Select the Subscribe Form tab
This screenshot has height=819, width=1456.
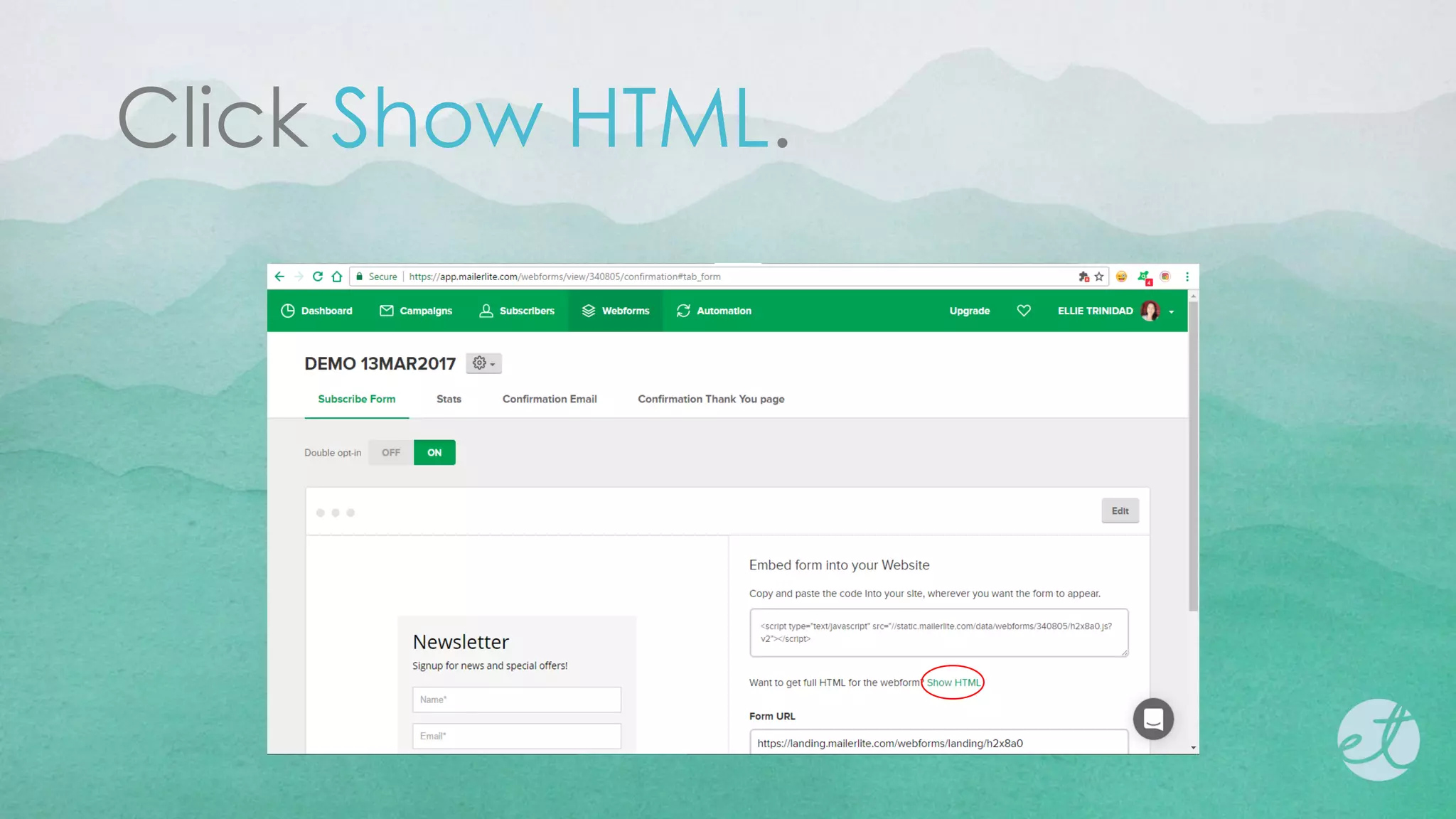pos(356,399)
